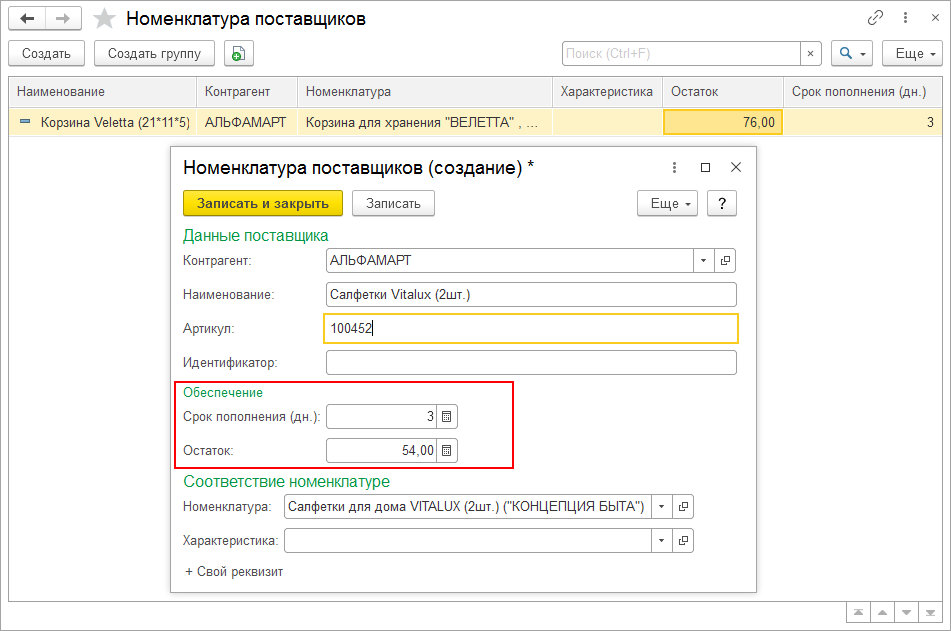
Task: Click the back navigation arrow
Action: pyautogui.click(x=27, y=19)
